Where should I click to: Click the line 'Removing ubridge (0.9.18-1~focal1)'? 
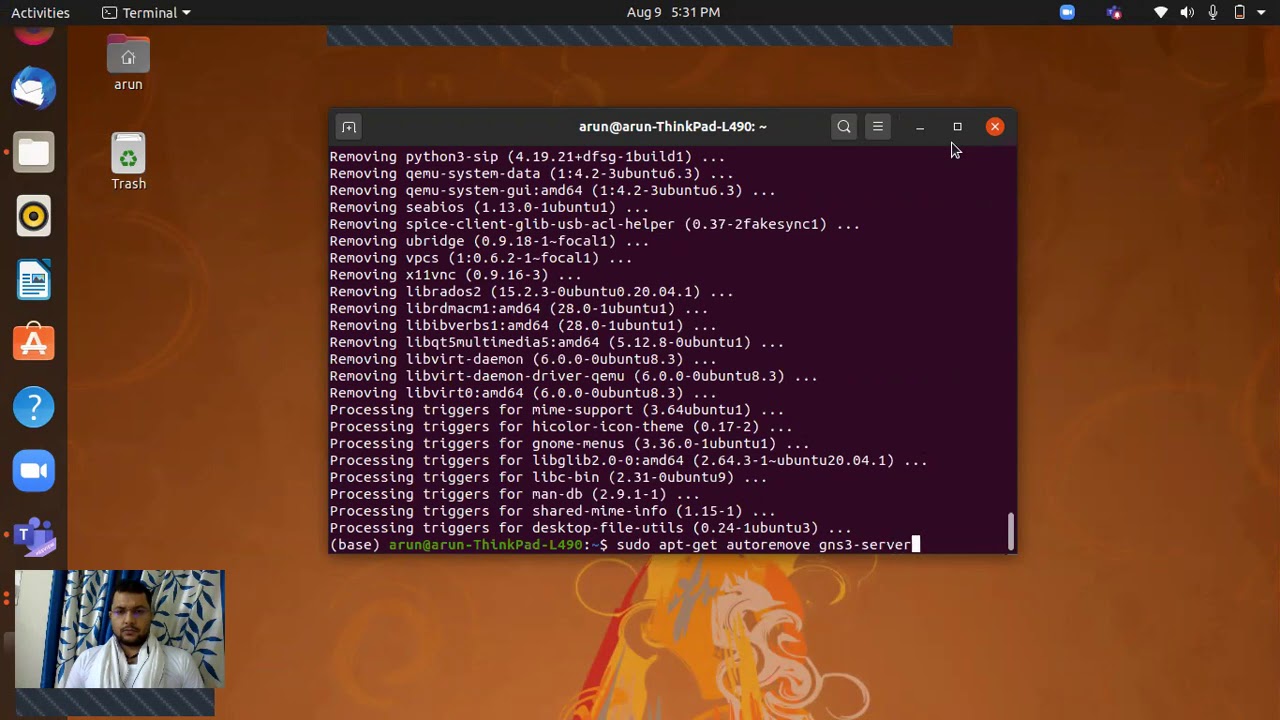tap(490, 241)
